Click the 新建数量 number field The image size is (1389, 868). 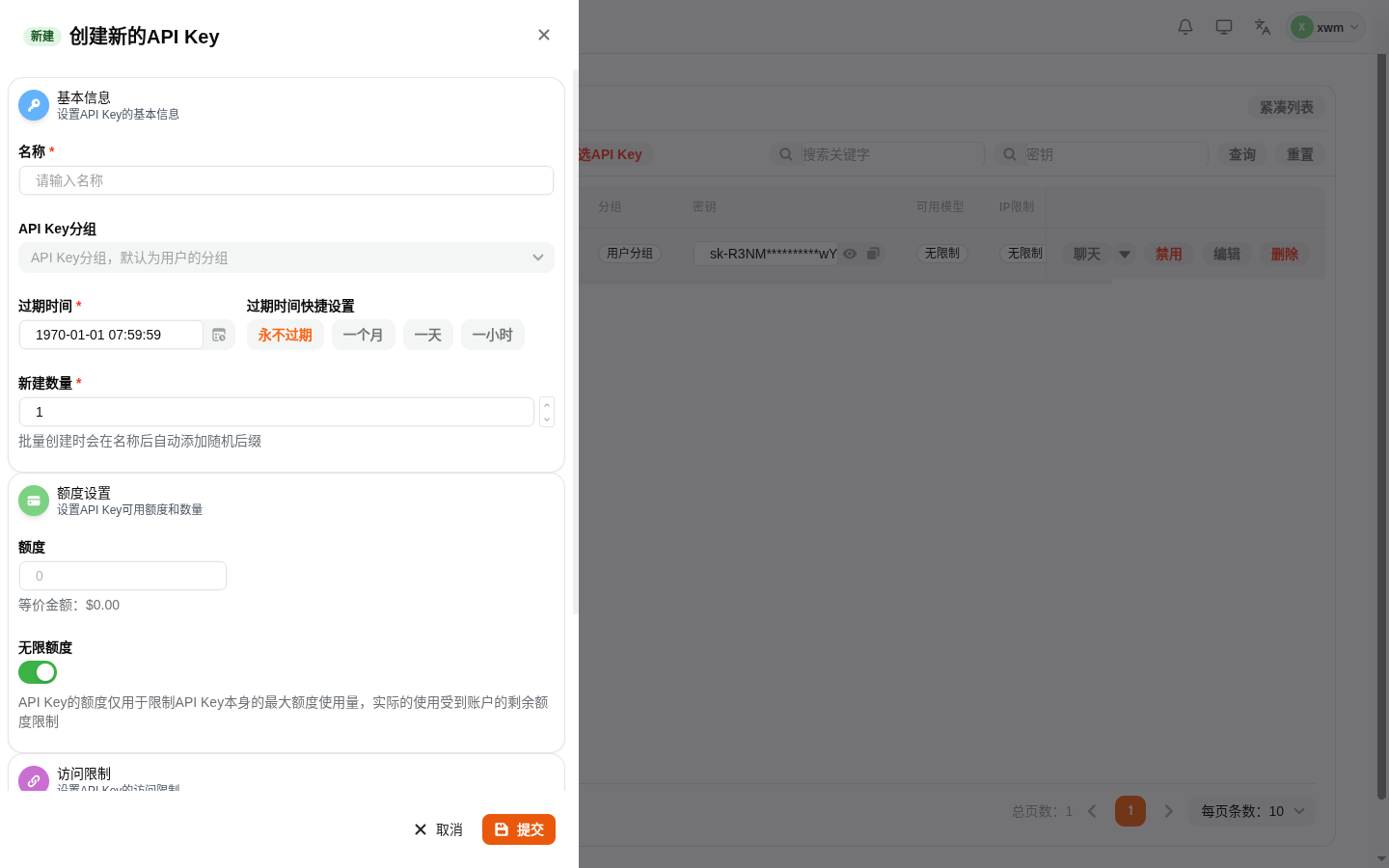[x=277, y=412]
